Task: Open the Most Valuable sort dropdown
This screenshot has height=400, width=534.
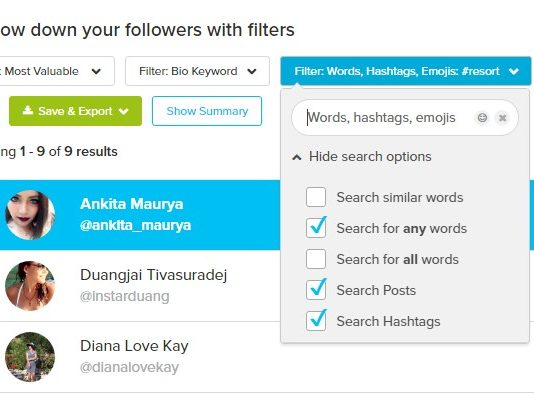Action: point(57,71)
